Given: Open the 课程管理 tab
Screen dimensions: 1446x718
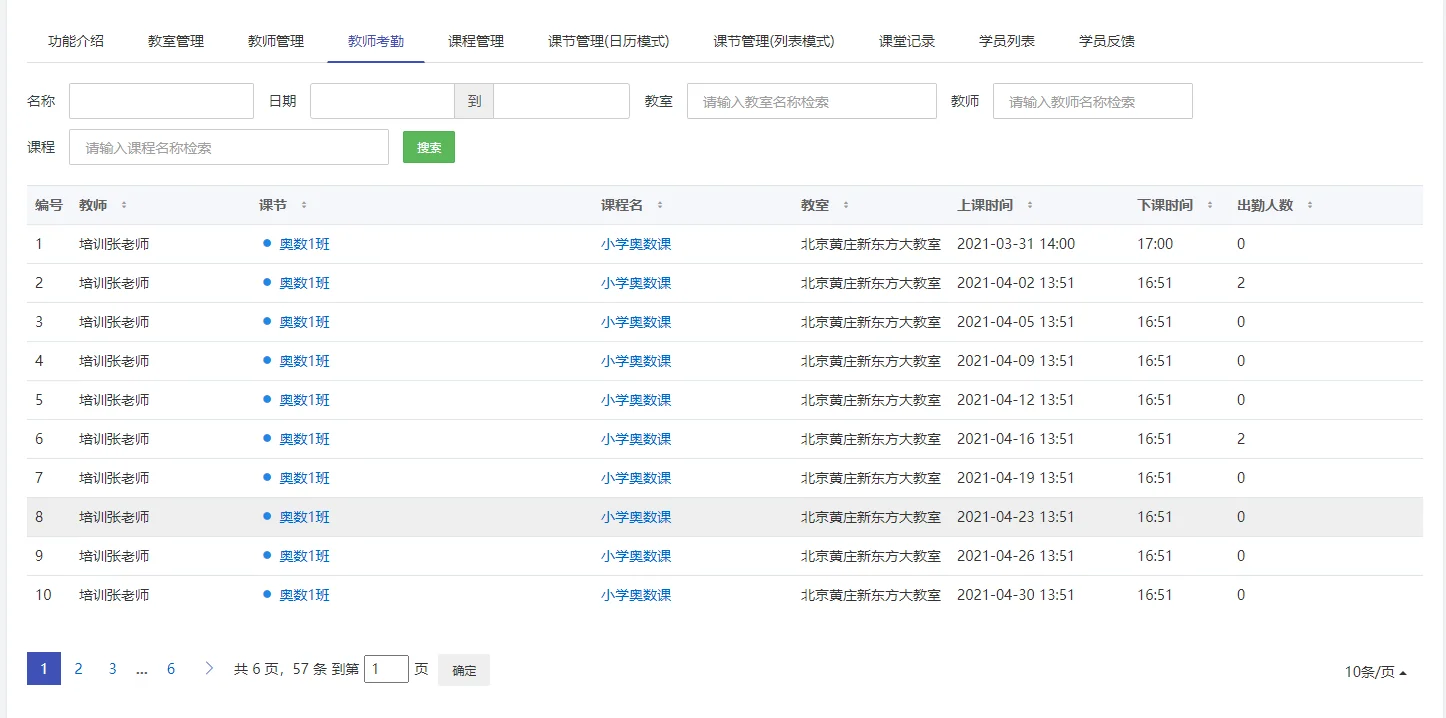Looking at the screenshot, I should (476, 41).
